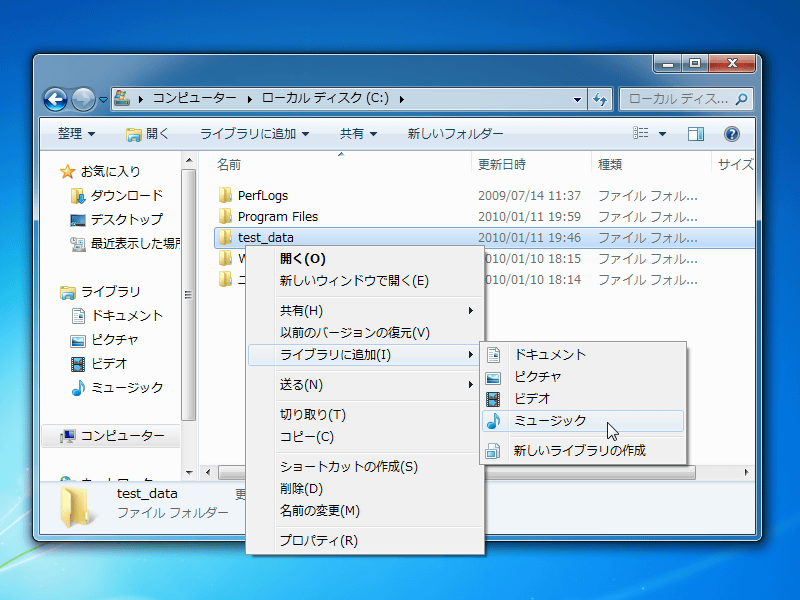Open the ライブラリに追加 toolbar dropdown

[x=255, y=134]
